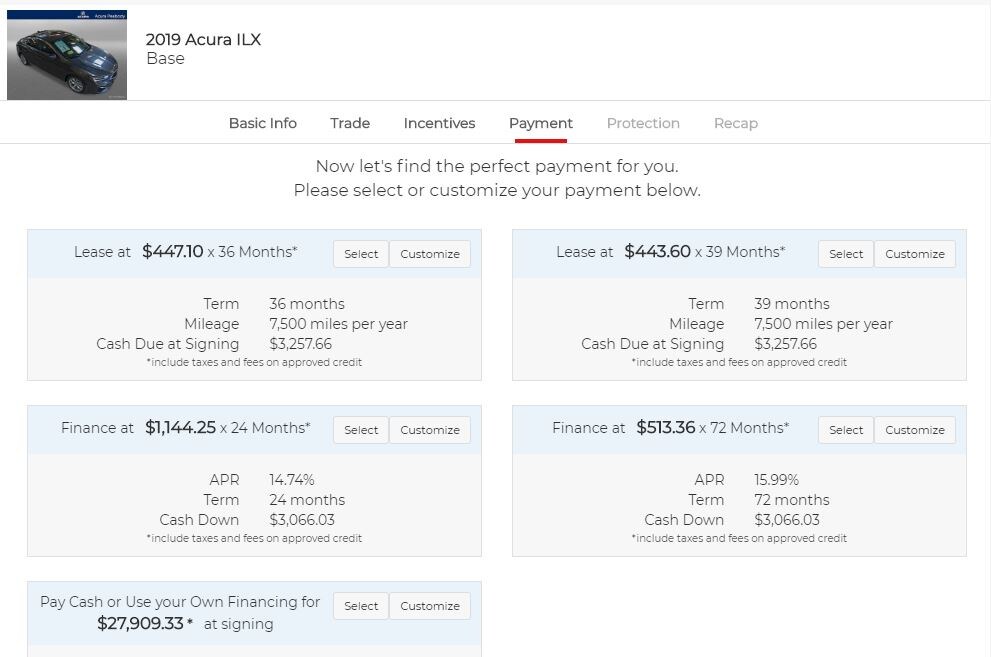Viewport: 991px width, 657px height.
Task: Customize the 24 month finance option
Action: click(x=430, y=430)
